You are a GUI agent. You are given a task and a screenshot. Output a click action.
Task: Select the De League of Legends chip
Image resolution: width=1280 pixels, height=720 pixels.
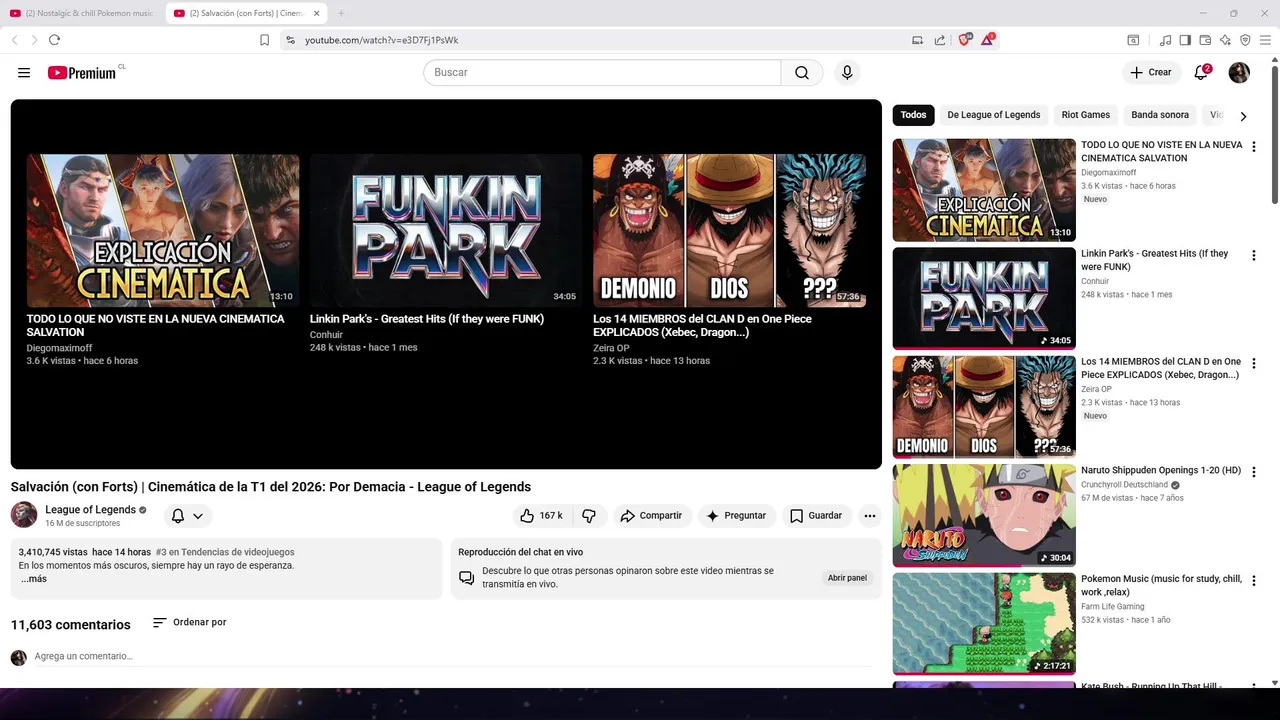tap(994, 115)
